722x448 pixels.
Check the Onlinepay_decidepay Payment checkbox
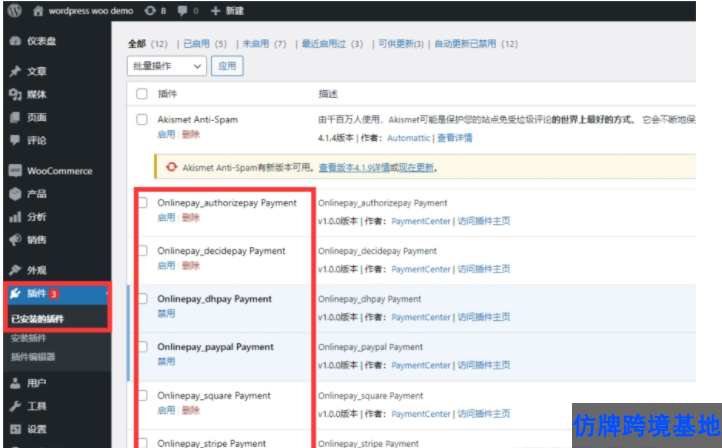(x=143, y=250)
